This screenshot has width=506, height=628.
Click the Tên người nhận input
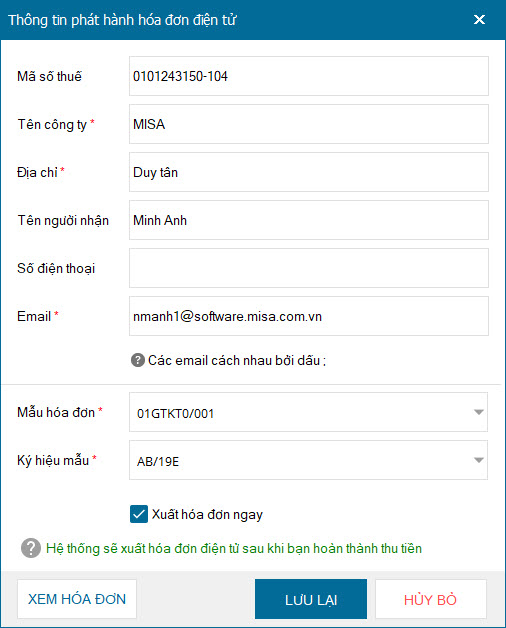(308, 220)
